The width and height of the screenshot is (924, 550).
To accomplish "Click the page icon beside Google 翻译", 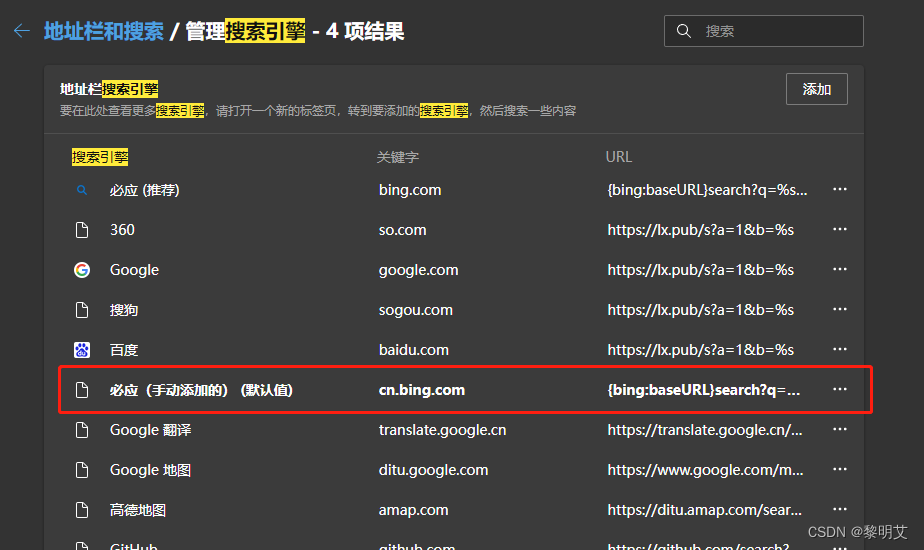I will coord(82,430).
